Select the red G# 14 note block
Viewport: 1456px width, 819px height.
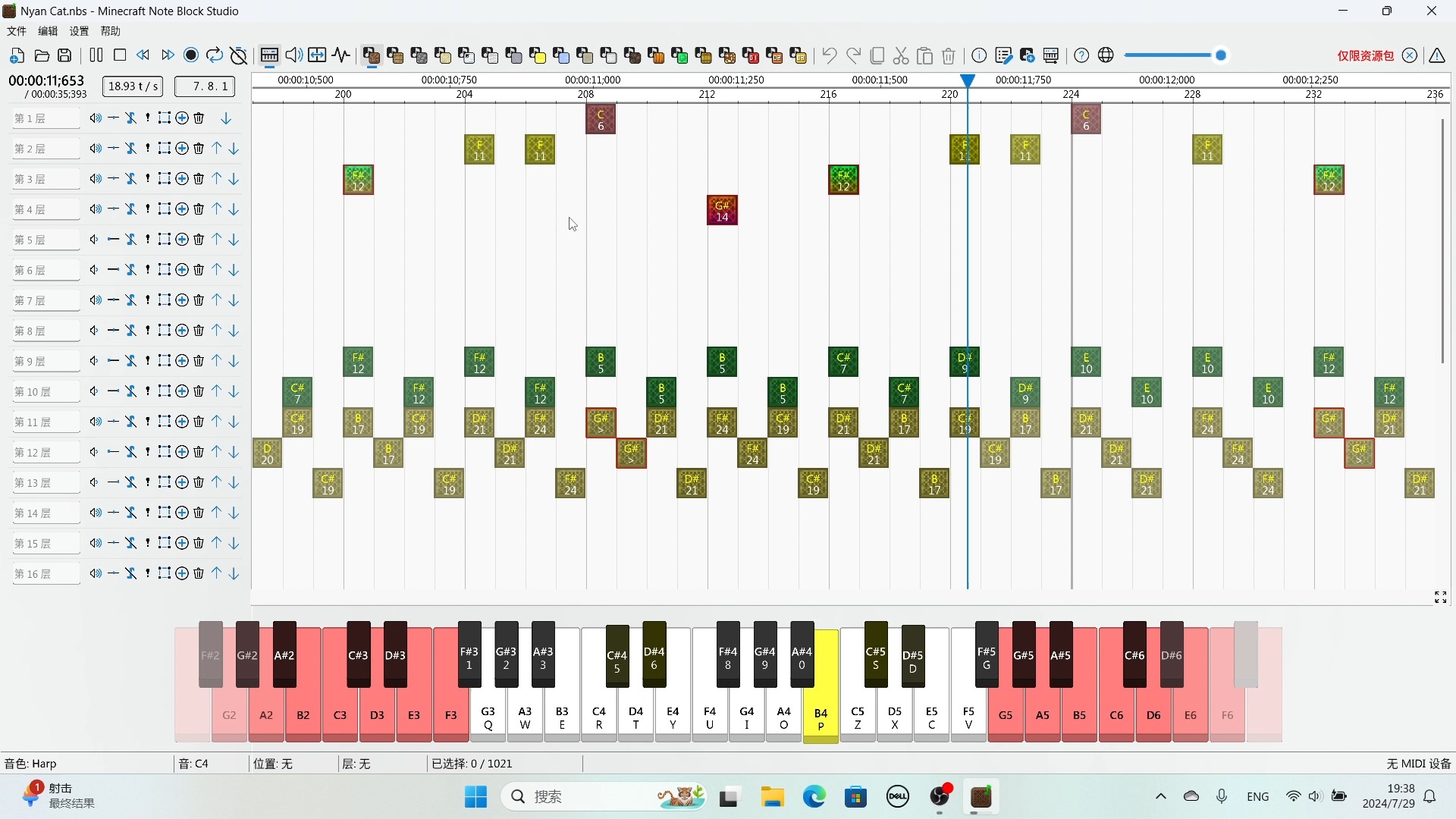click(x=722, y=210)
